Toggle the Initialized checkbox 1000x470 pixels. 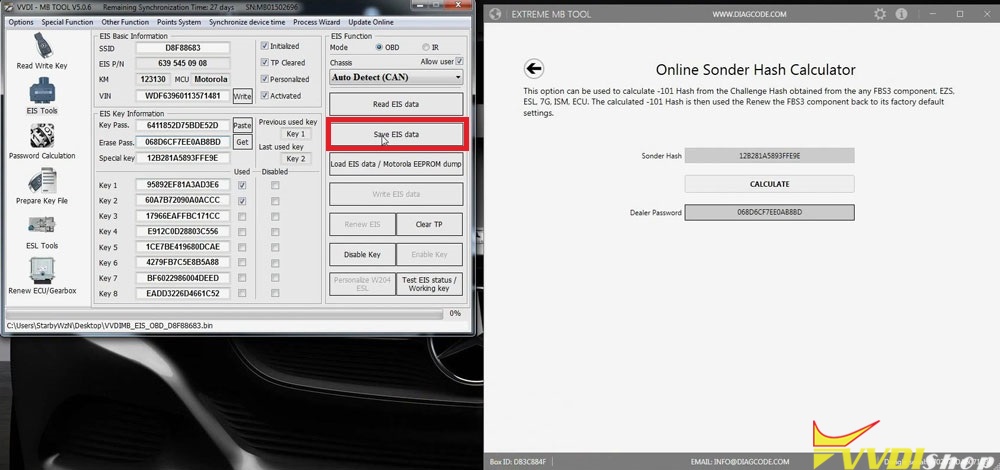tap(265, 46)
